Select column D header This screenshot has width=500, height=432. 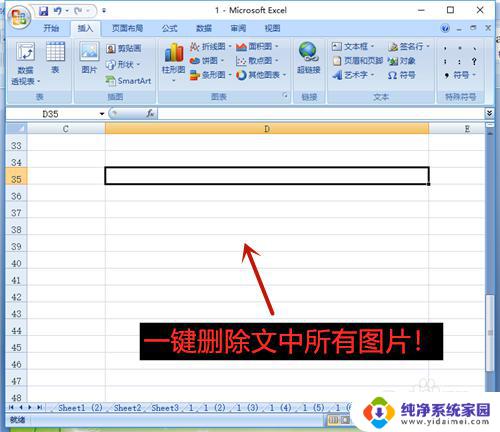click(267, 128)
